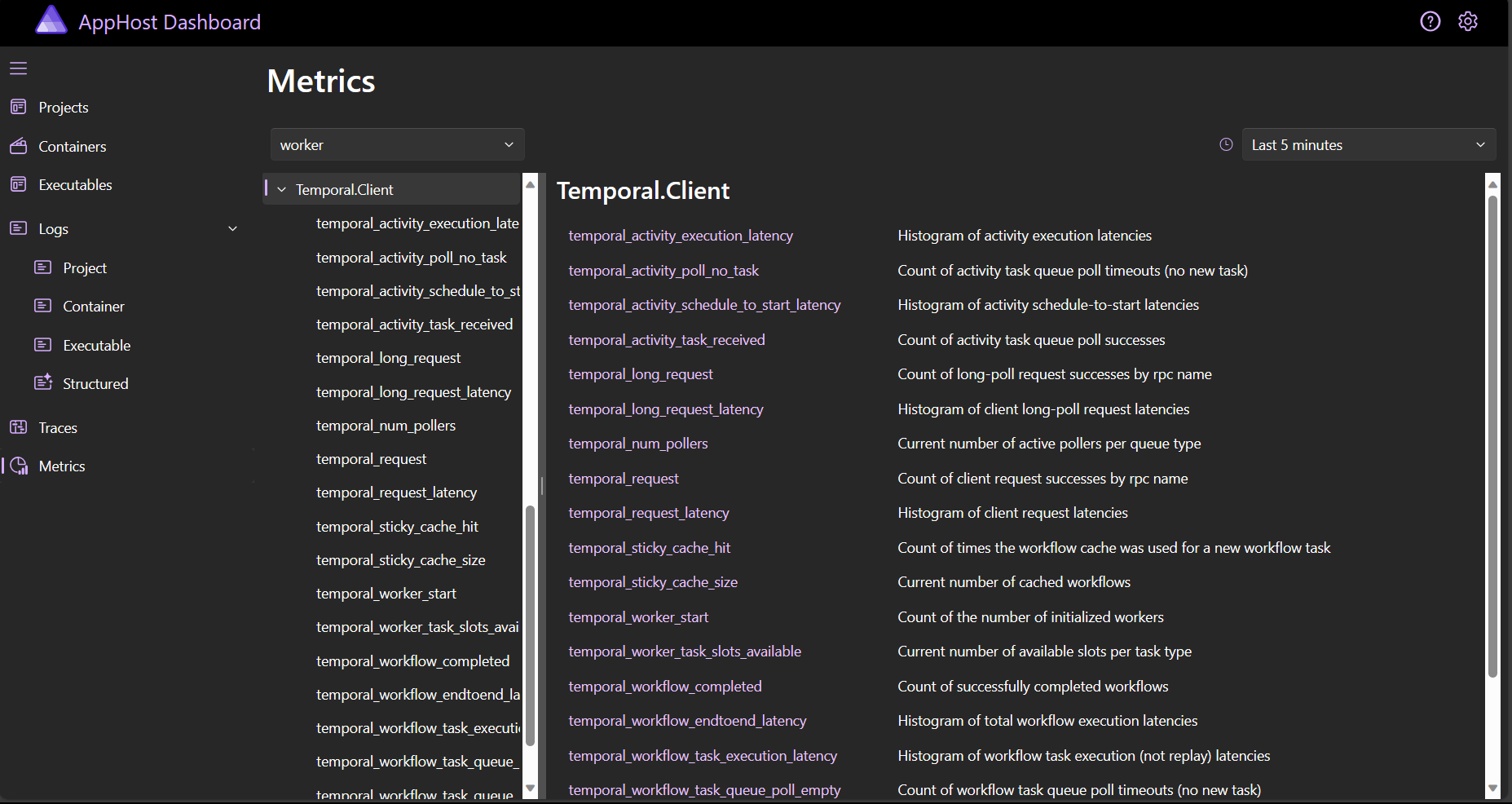
Task: Open temporal_workflow_task_execution_latency metric link
Action: click(703, 756)
